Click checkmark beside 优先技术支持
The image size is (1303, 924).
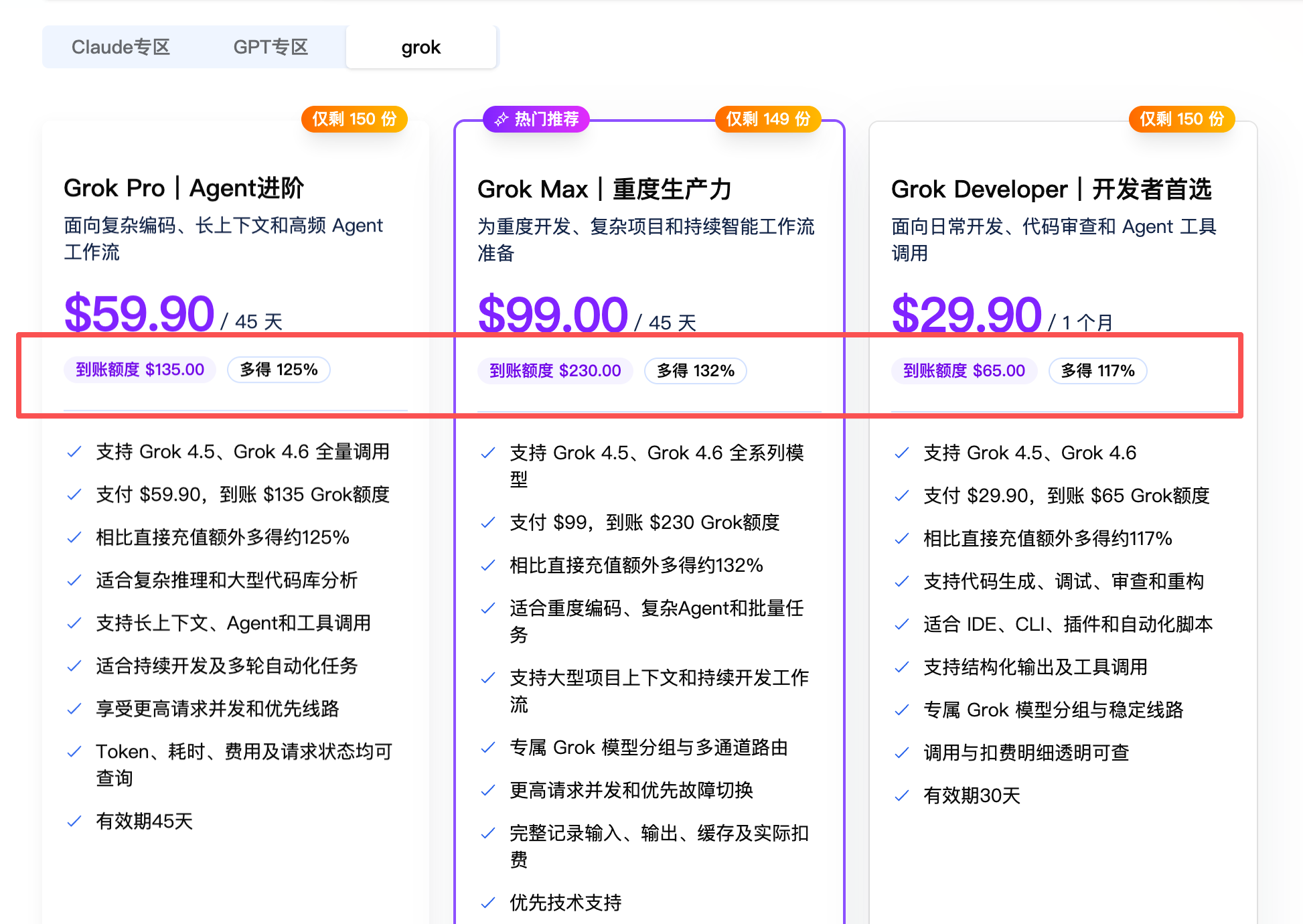point(488,903)
